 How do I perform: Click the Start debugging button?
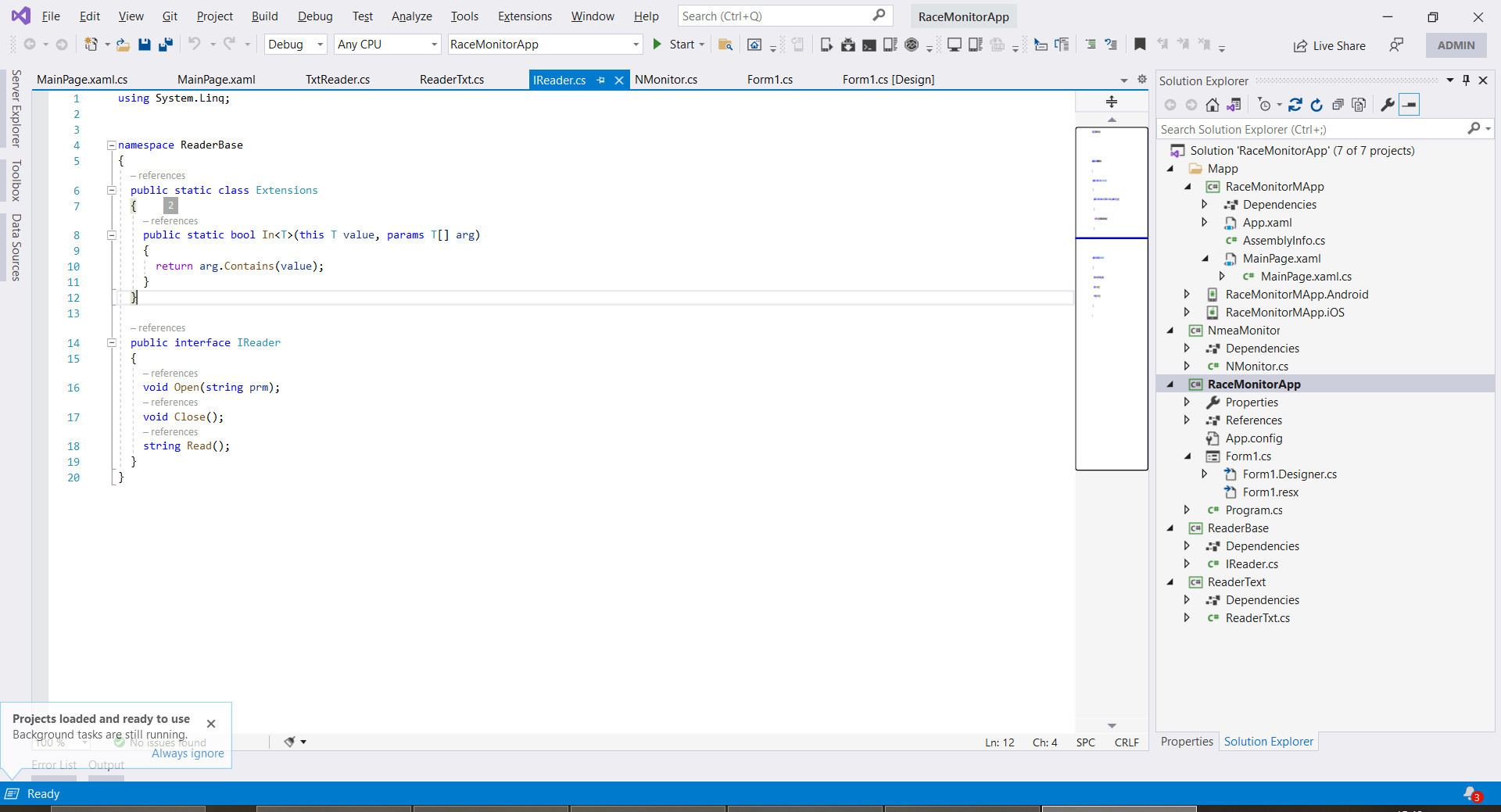(674, 45)
